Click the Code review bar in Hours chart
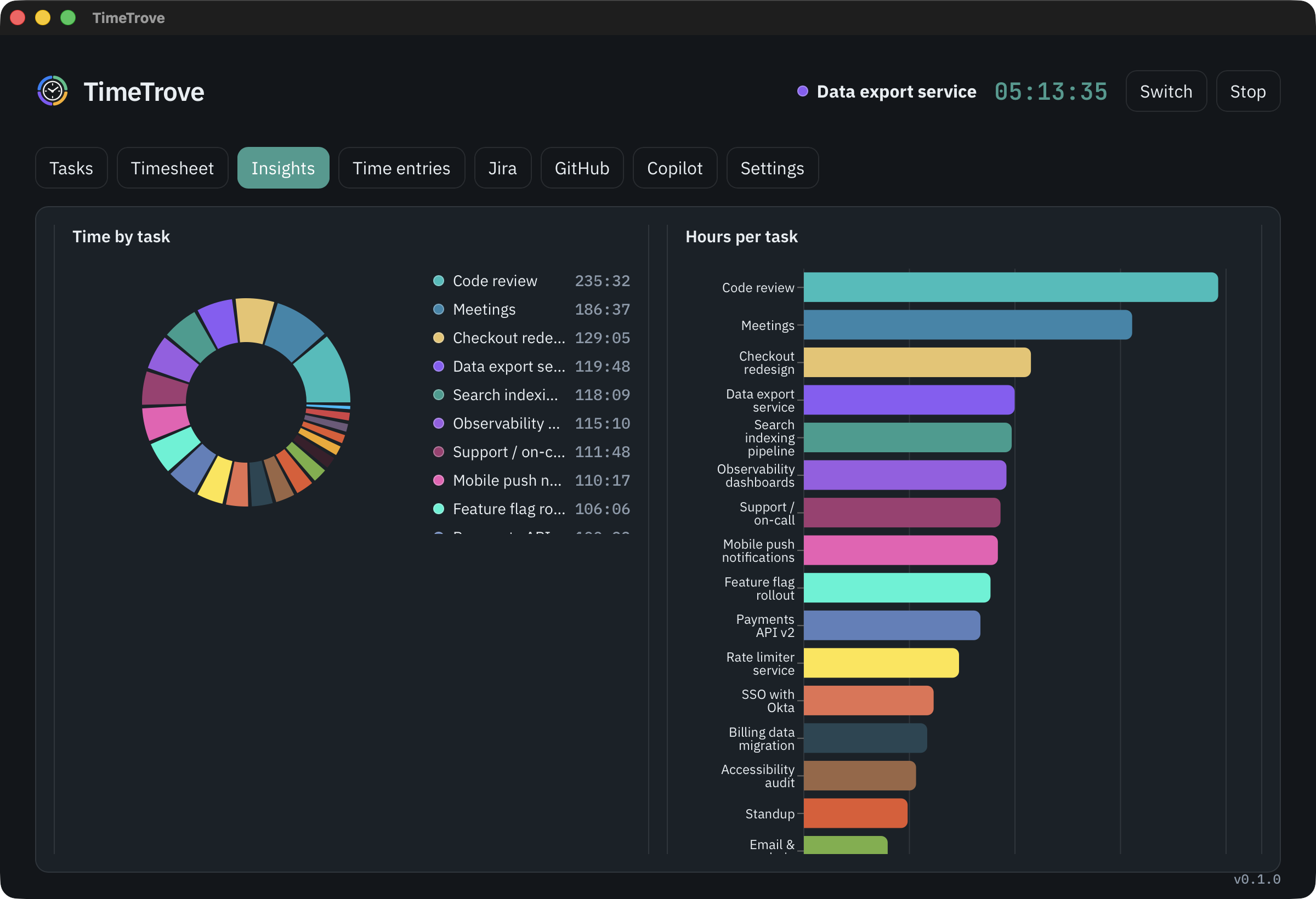This screenshot has height=899, width=1316. (x=1011, y=287)
